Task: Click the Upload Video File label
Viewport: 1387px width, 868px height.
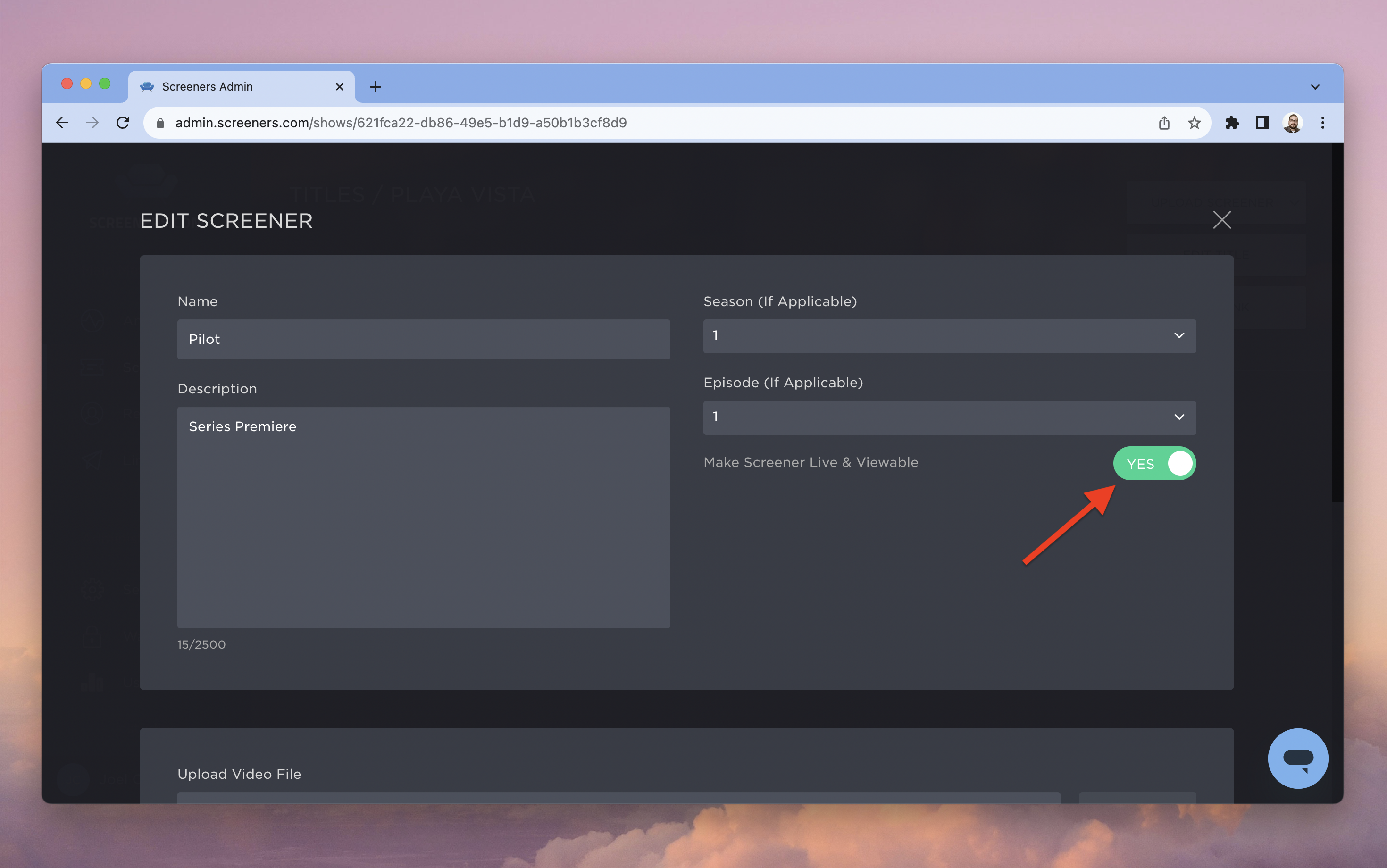Action: point(239,774)
